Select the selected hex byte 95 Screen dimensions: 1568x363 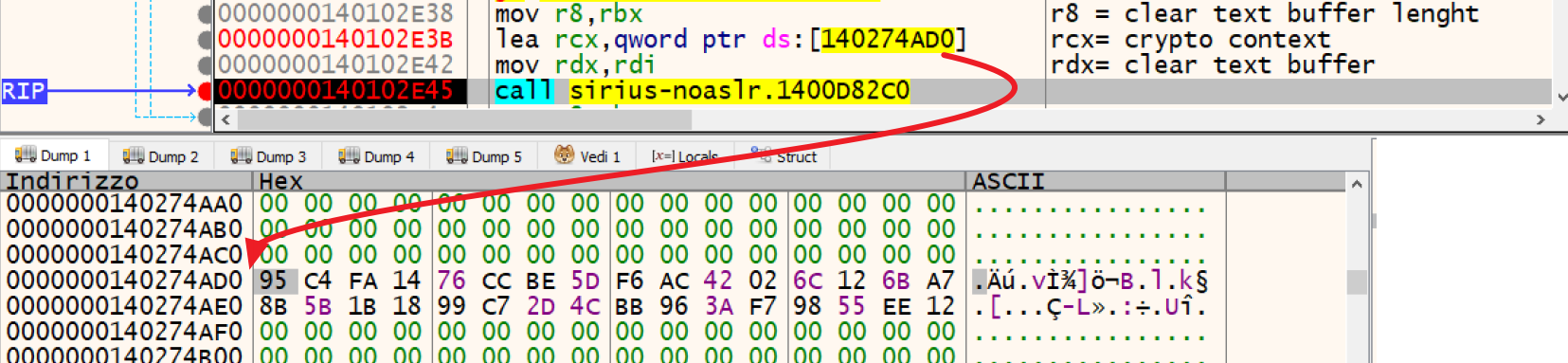(x=274, y=281)
